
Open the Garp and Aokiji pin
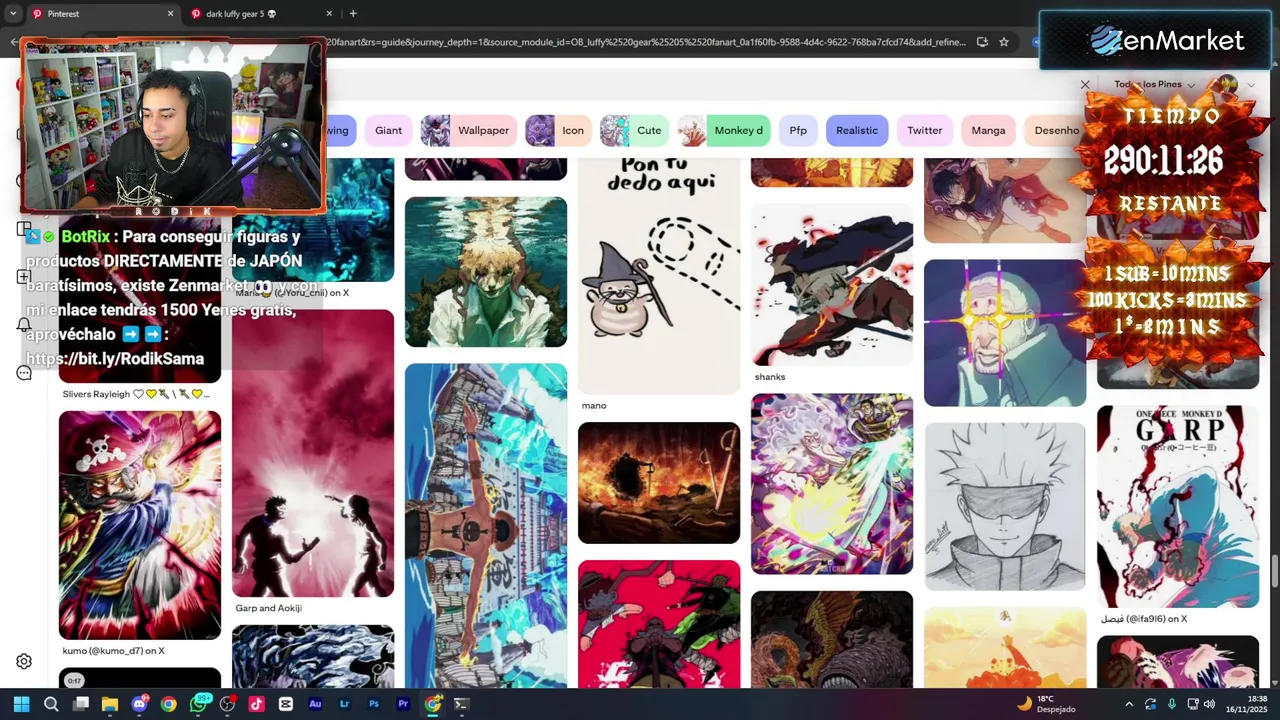[x=313, y=453]
